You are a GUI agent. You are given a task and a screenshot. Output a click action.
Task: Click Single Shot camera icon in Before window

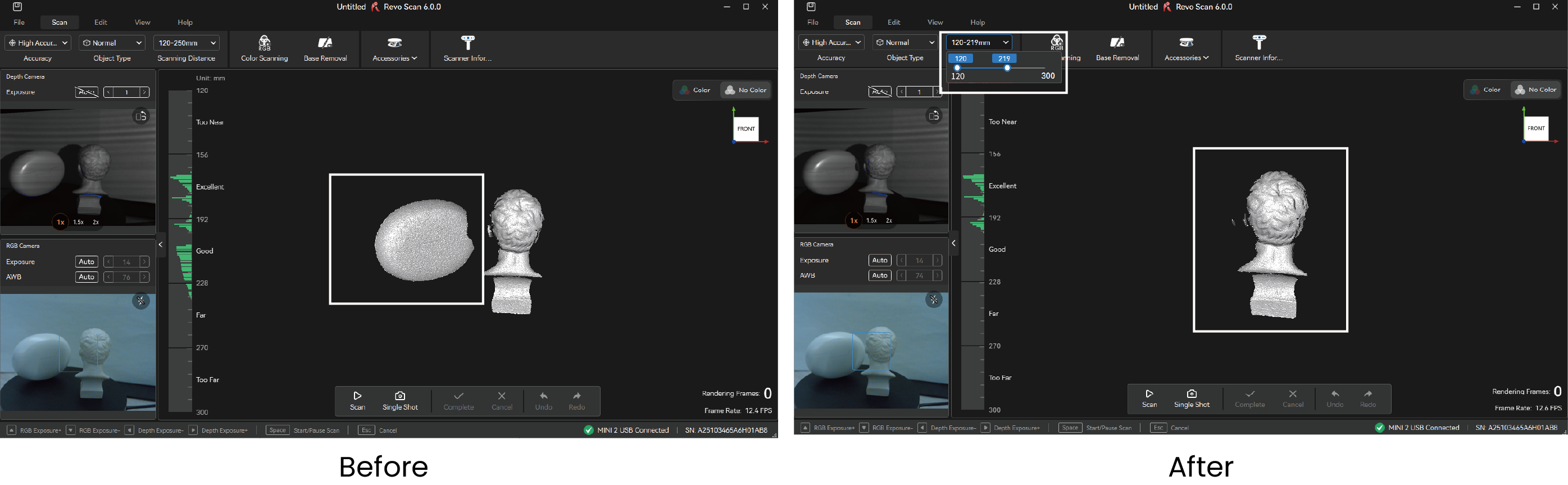(400, 396)
